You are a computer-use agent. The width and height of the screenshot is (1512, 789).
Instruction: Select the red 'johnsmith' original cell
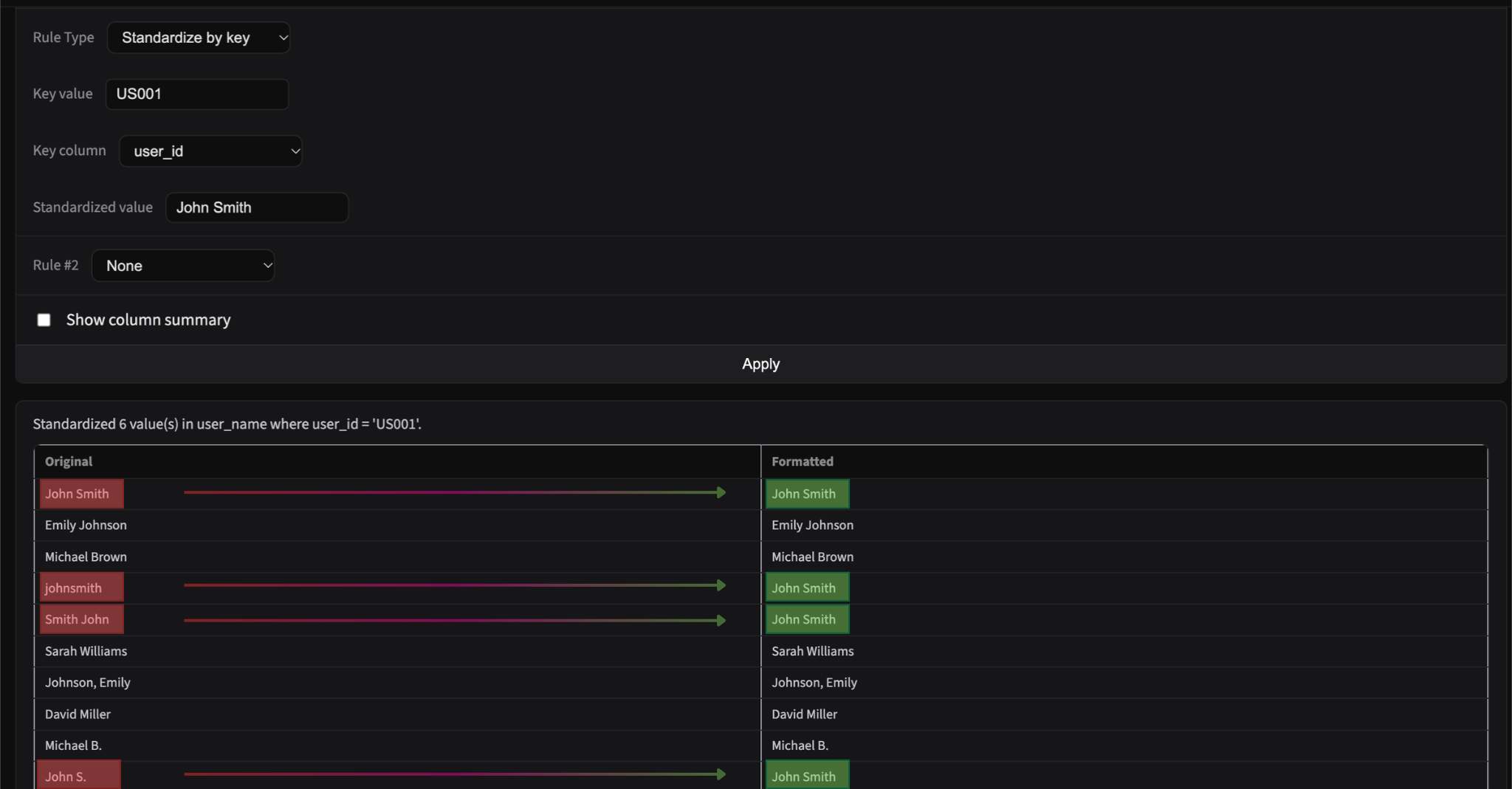click(x=81, y=588)
